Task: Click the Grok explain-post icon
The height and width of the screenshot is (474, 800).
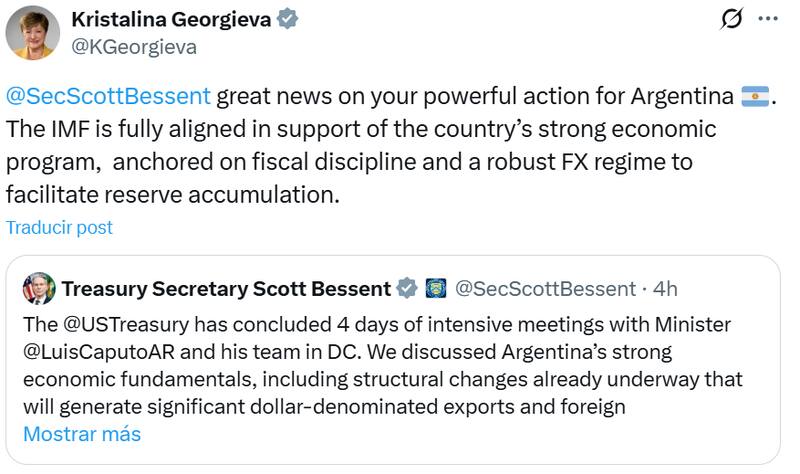Action: pyautogui.click(x=732, y=19)
